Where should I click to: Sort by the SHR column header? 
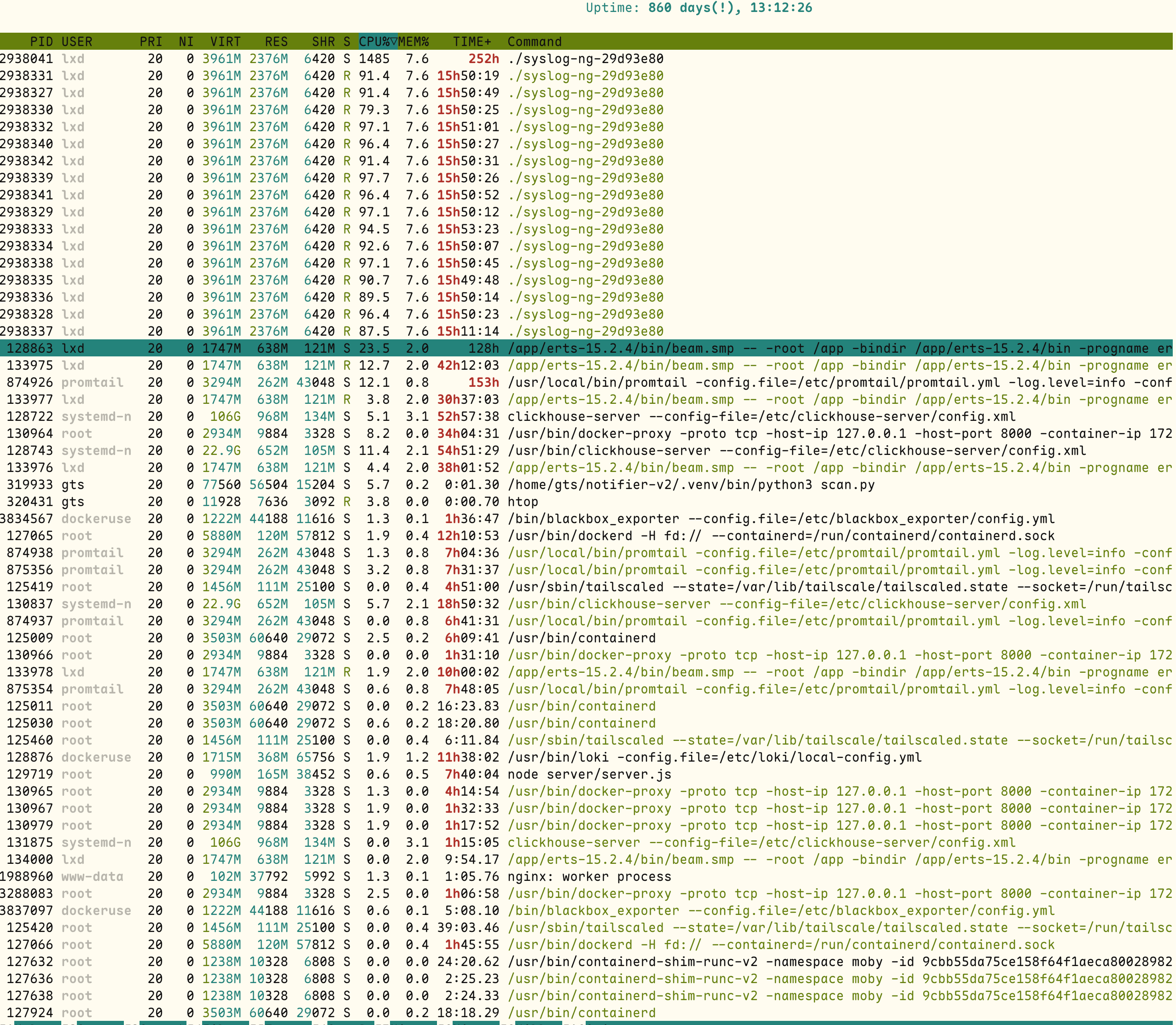323,42
